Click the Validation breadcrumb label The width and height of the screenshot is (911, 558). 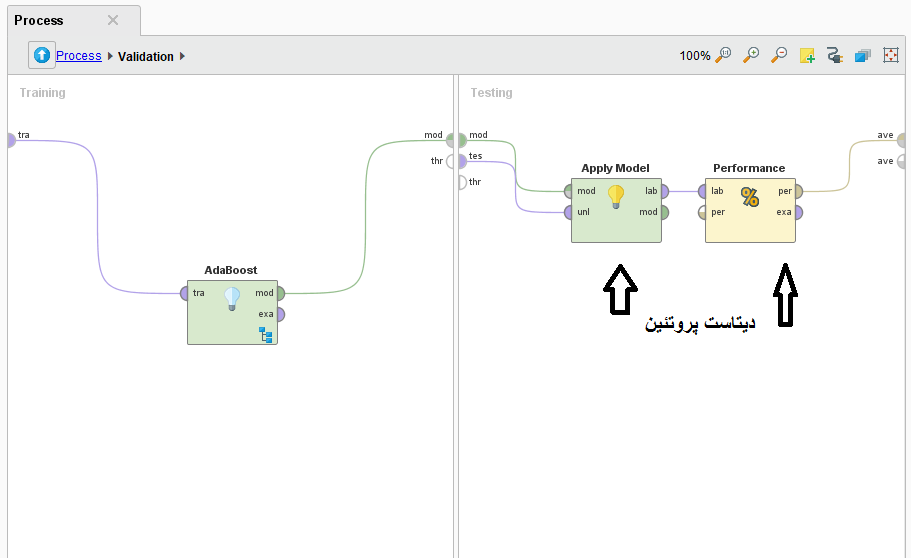(x=146, y=57)
